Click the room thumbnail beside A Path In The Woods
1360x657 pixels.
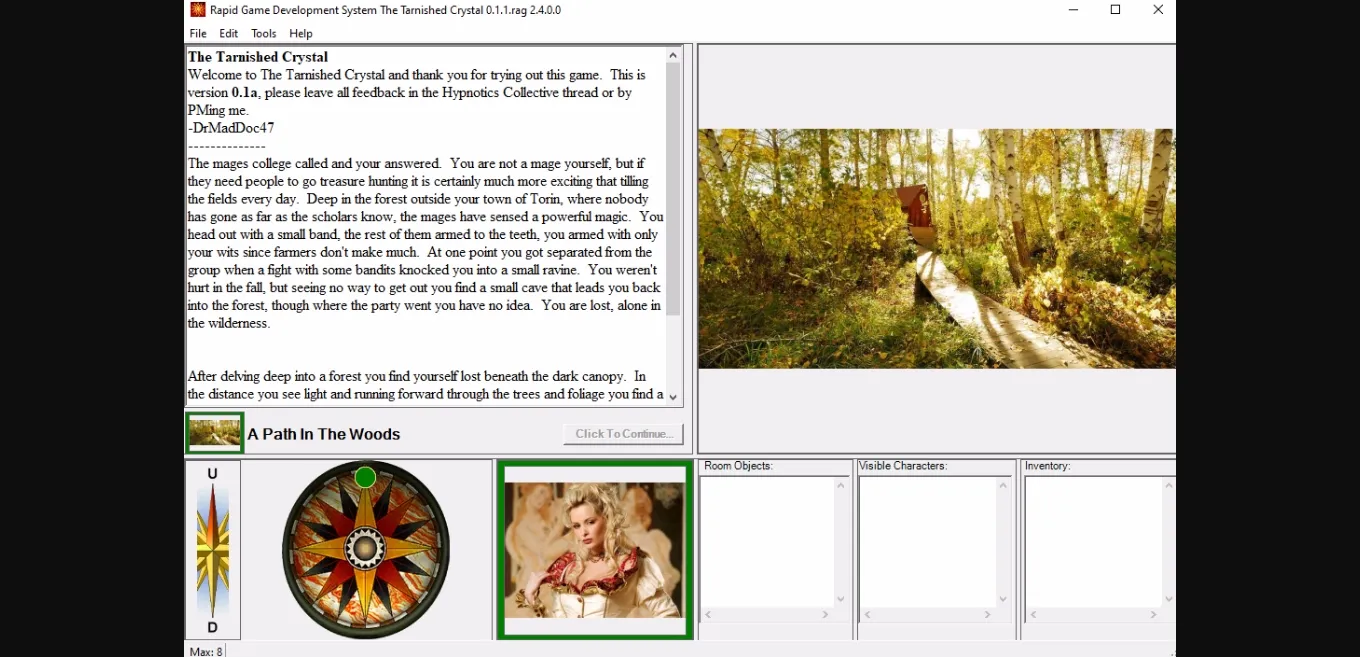click(x=215, y=433)
